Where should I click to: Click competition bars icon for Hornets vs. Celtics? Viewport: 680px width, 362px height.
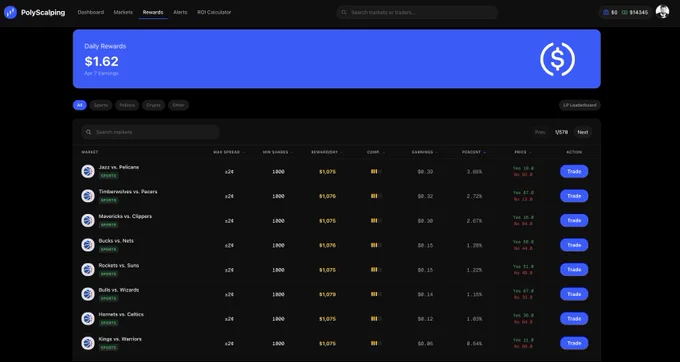(x=376, y=319)
